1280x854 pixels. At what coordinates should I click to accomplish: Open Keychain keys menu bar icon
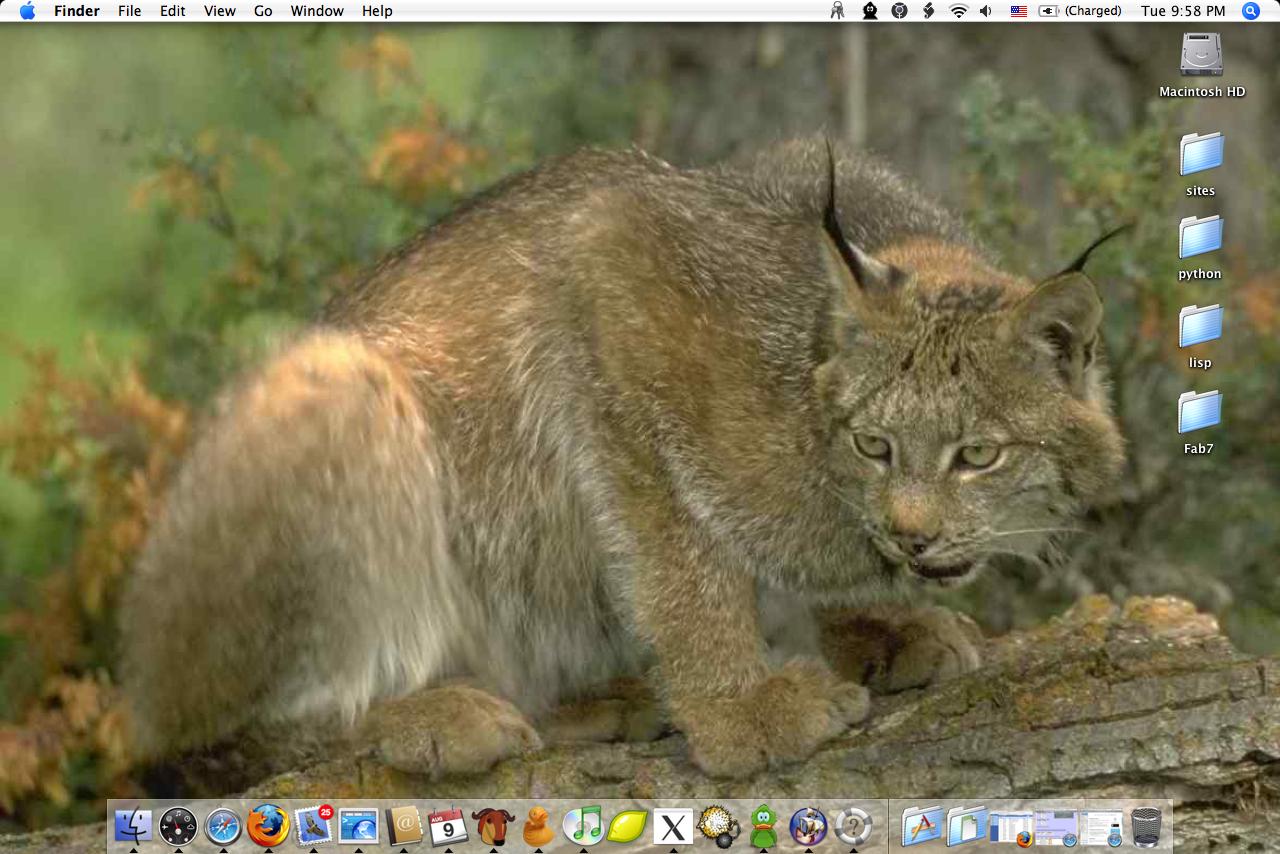pyautogui.click(x=838, y=11)
